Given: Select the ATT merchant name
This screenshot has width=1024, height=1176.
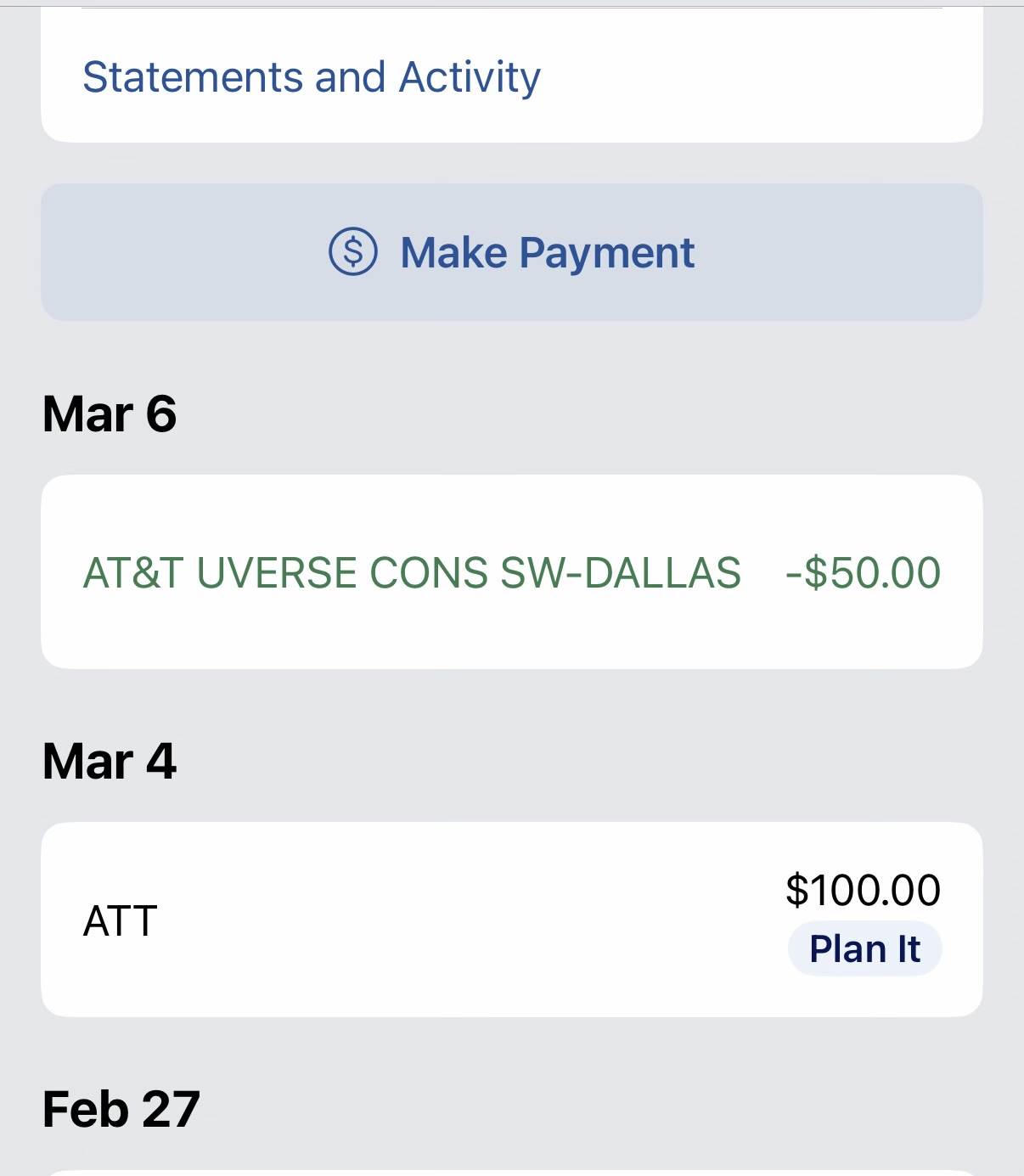Looking at the screenshot, I should (121, 921).
